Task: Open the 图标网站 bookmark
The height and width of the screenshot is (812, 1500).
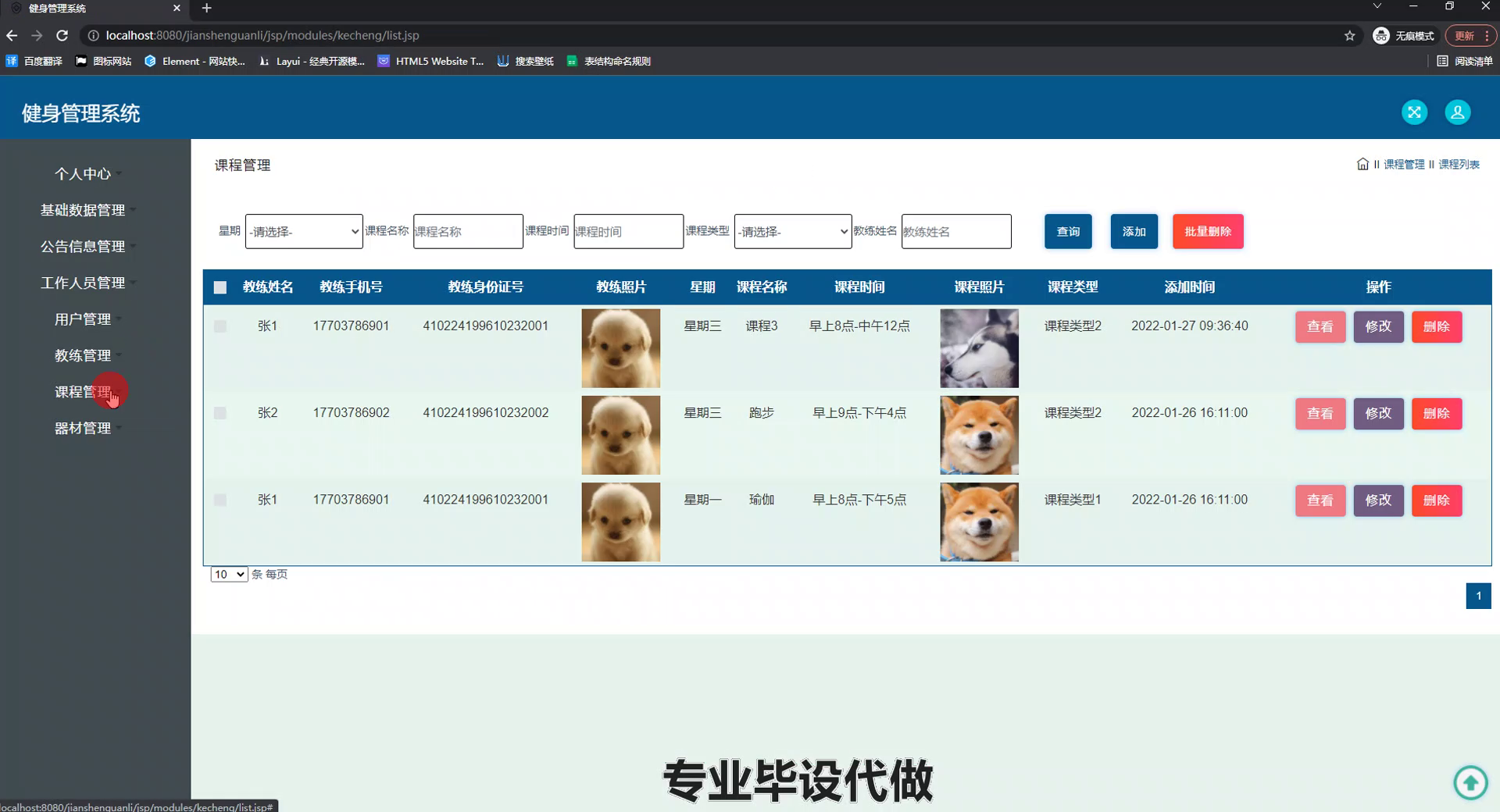Action: (x=104, y=61)
